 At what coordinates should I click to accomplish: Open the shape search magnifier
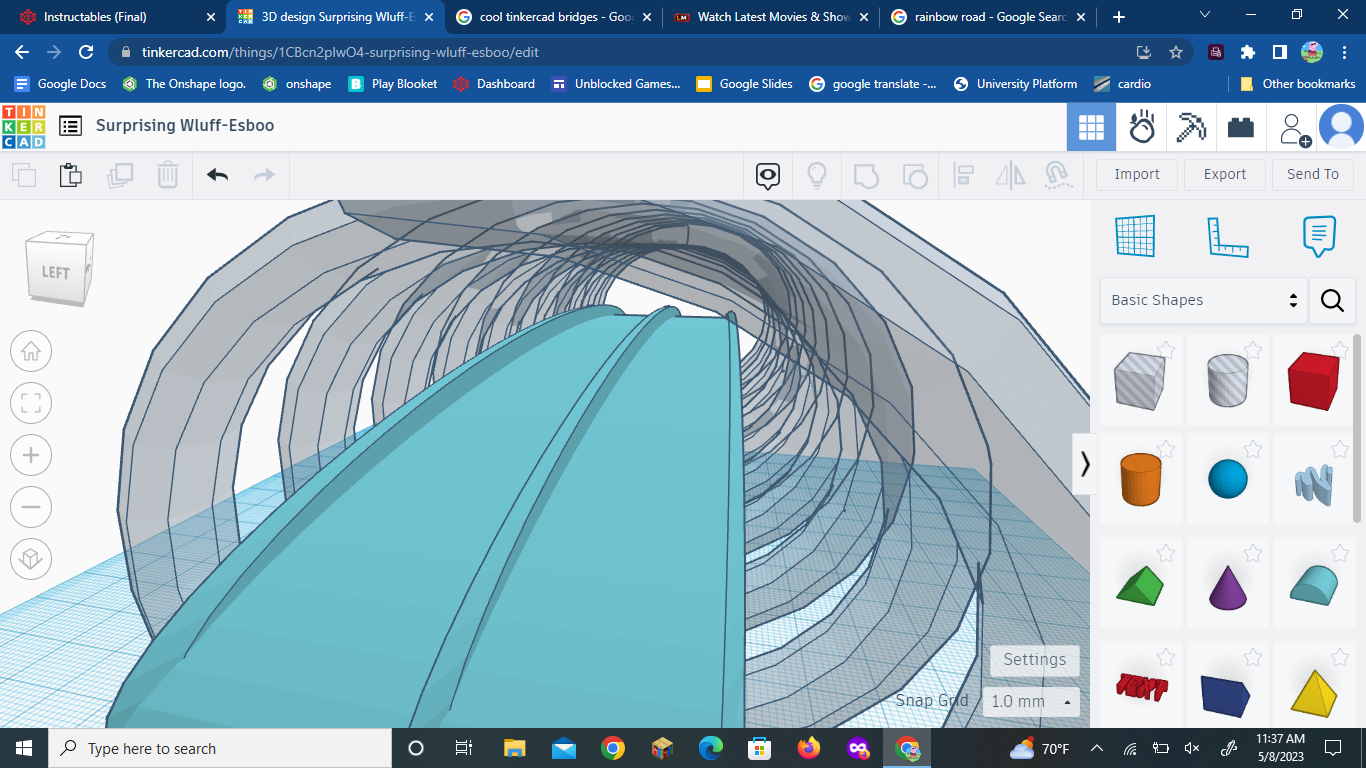(1332, 300)
